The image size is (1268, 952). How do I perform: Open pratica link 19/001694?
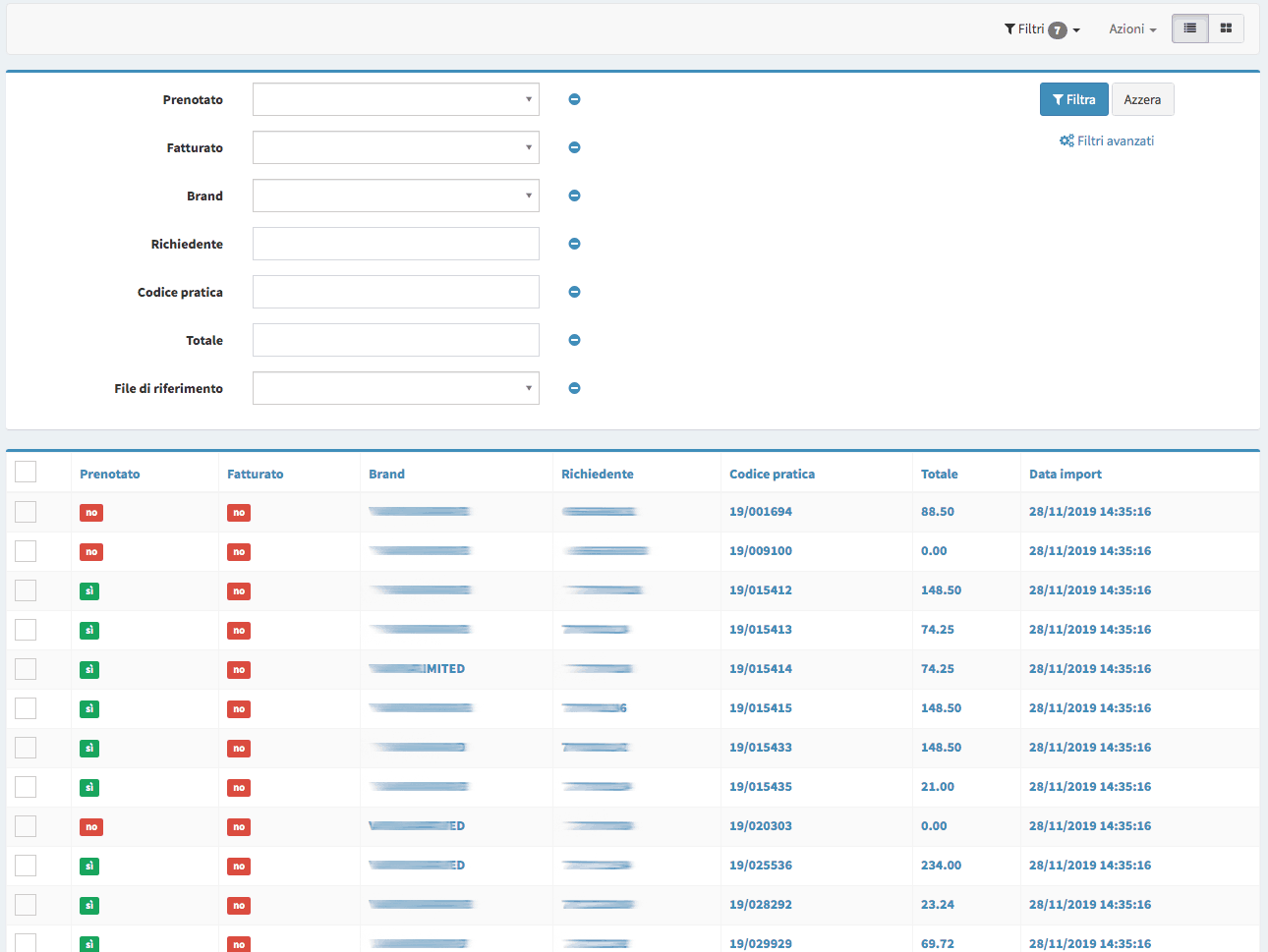761,512
